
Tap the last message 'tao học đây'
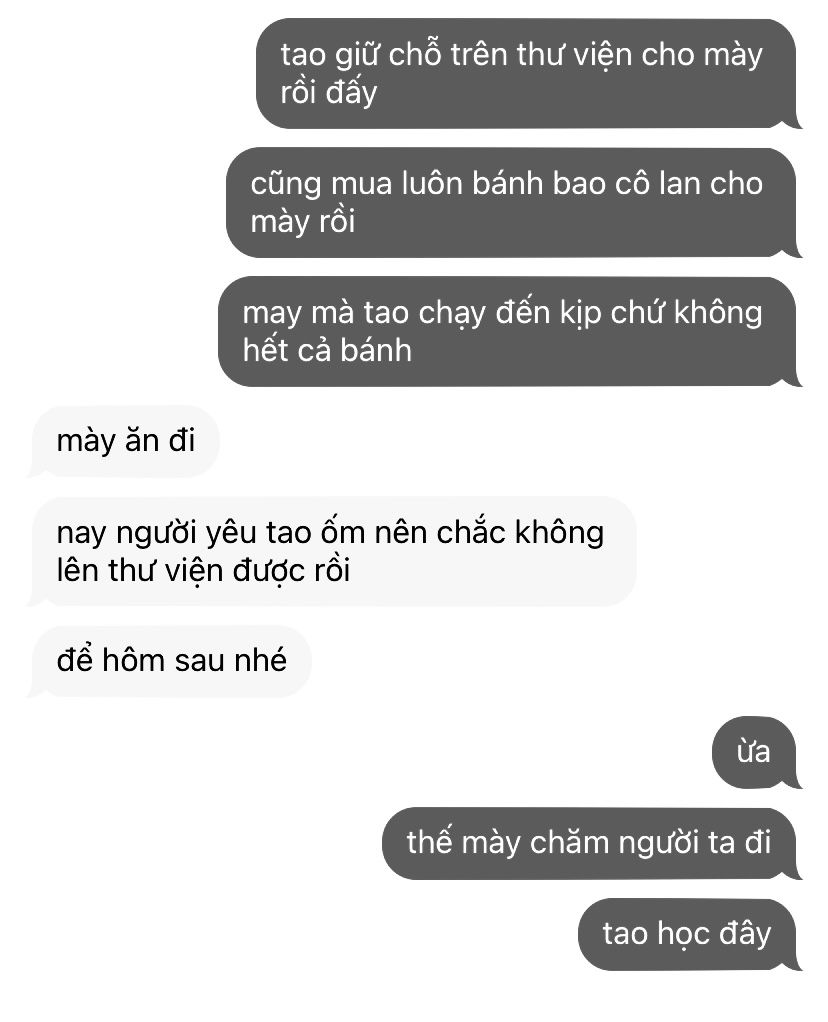click(687, 934)
